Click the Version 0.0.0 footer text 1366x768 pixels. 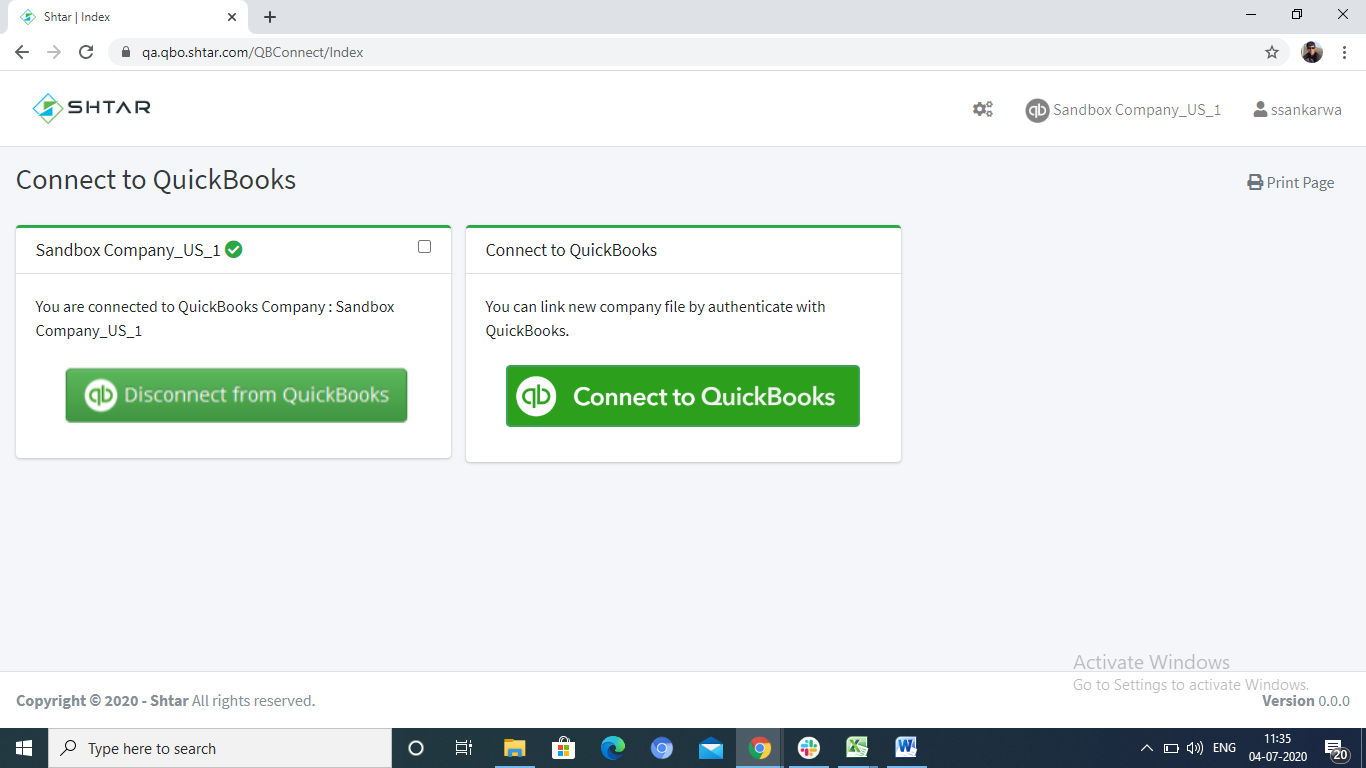coord(1306,701)
